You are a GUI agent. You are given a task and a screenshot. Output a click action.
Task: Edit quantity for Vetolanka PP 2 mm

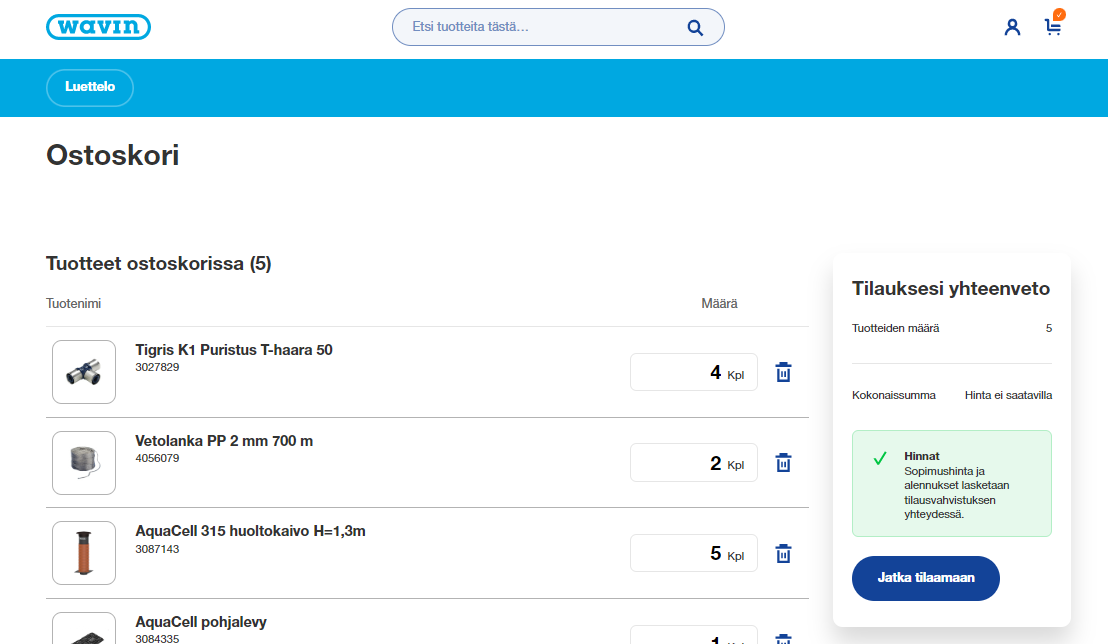click(693, 462)
